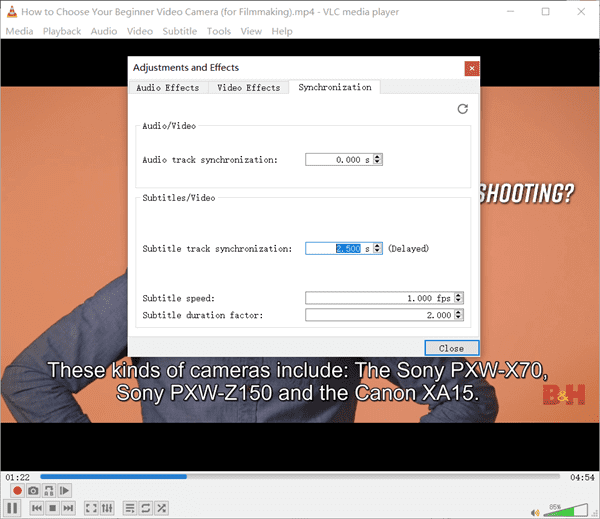Viewport: 600px width, 519px height.
Task: Open the Media menu
Action: (19, 31)
